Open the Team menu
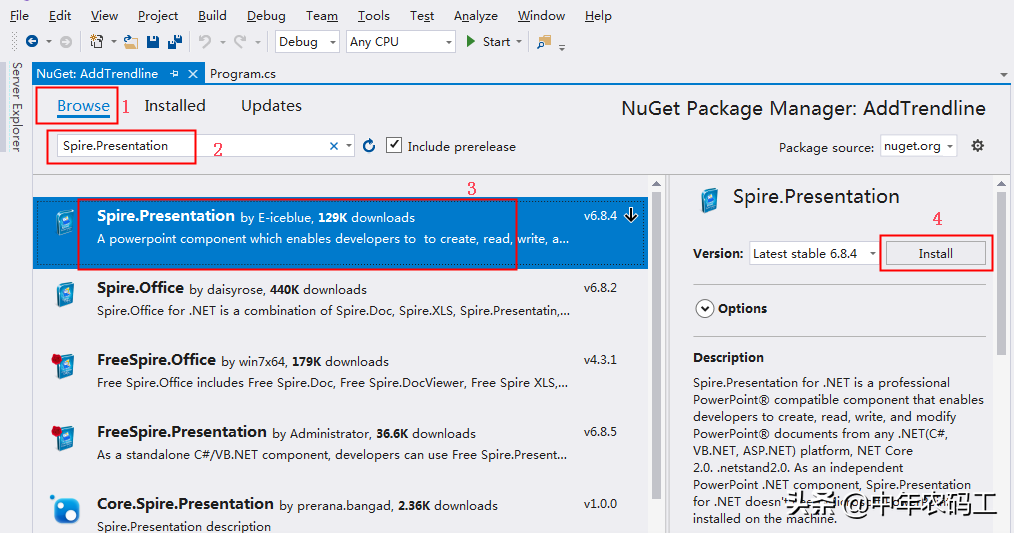 pos(321,16)
